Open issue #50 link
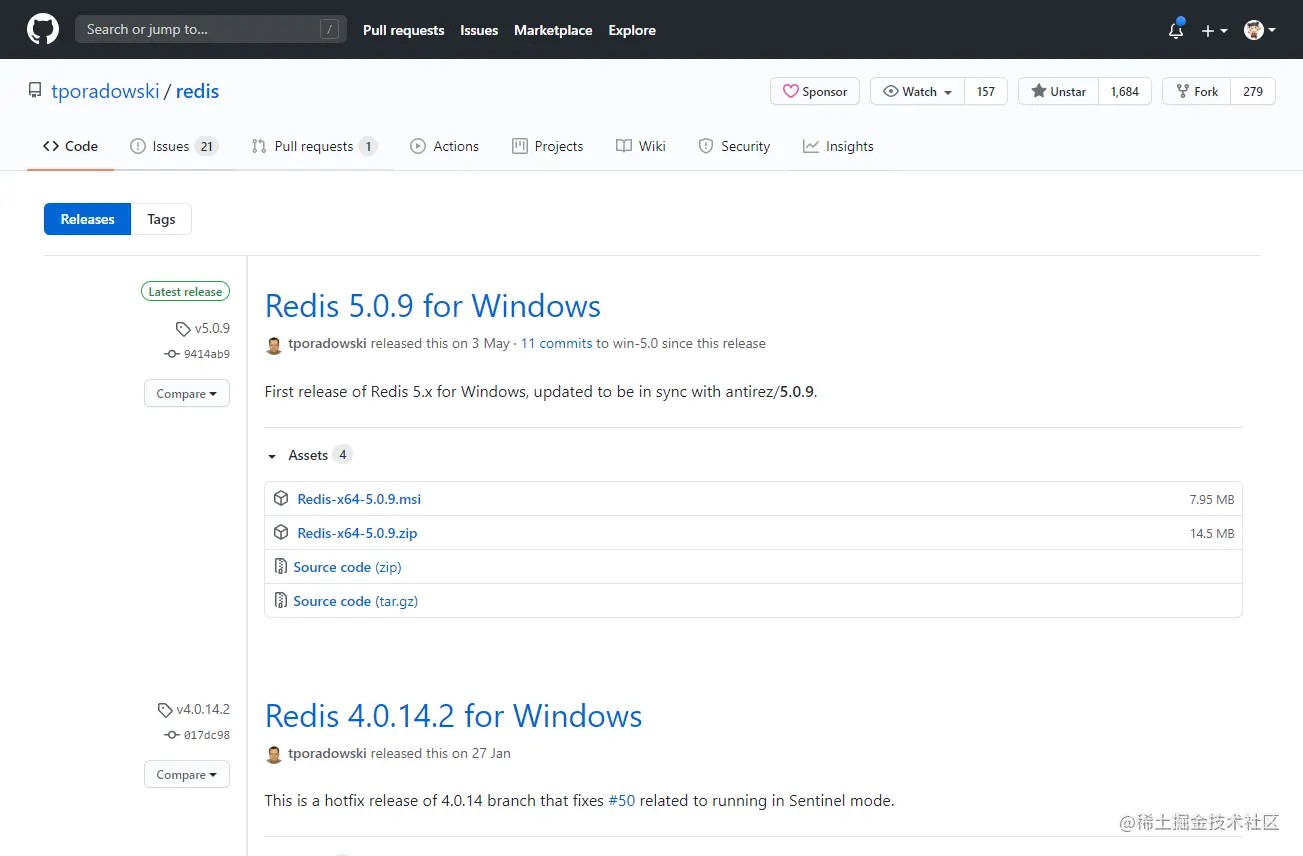 tap(621, 800)
